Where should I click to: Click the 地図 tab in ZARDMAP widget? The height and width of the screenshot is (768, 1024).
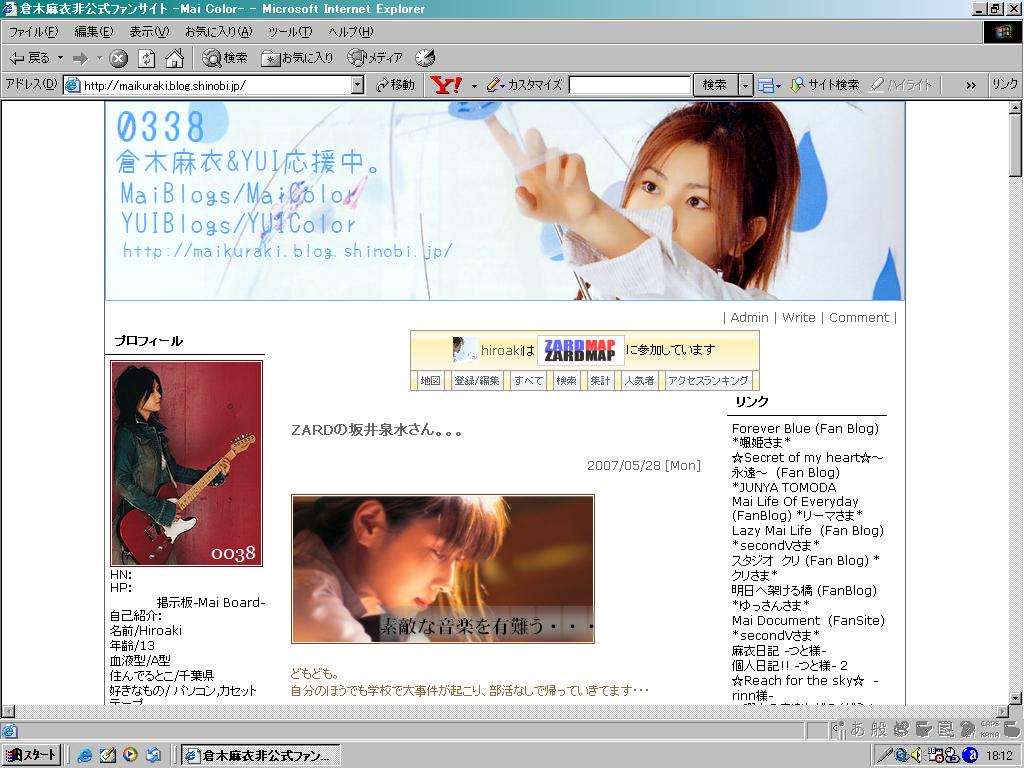(430, 381)
